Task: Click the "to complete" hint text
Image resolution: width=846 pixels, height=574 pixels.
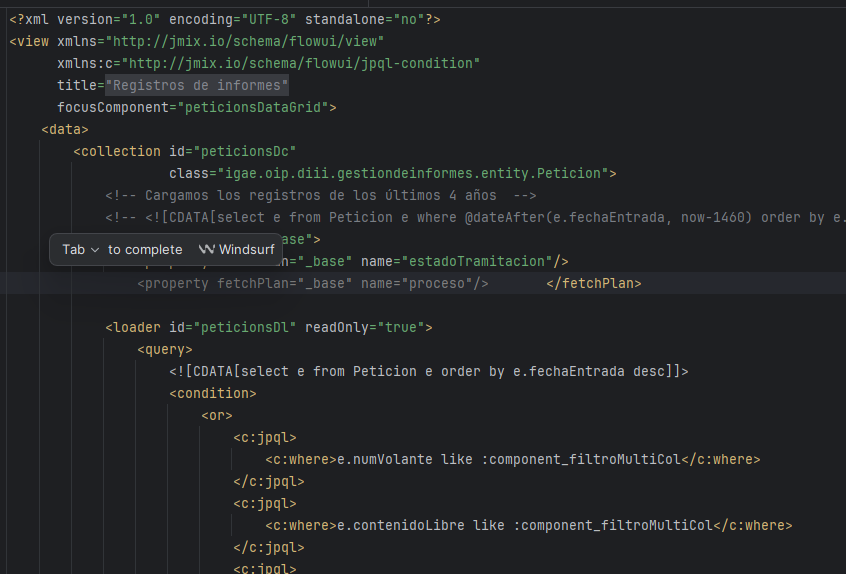Action: click(145, 250)
